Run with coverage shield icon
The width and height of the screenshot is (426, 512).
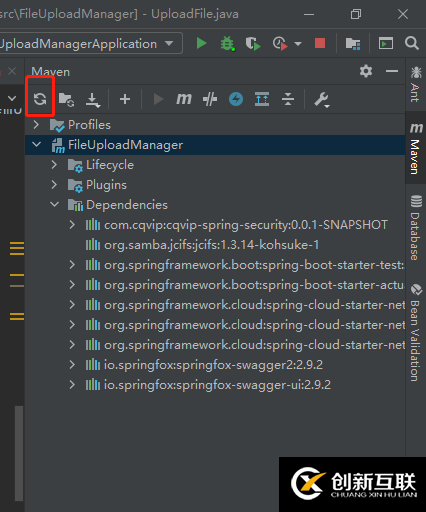(253, 44)
